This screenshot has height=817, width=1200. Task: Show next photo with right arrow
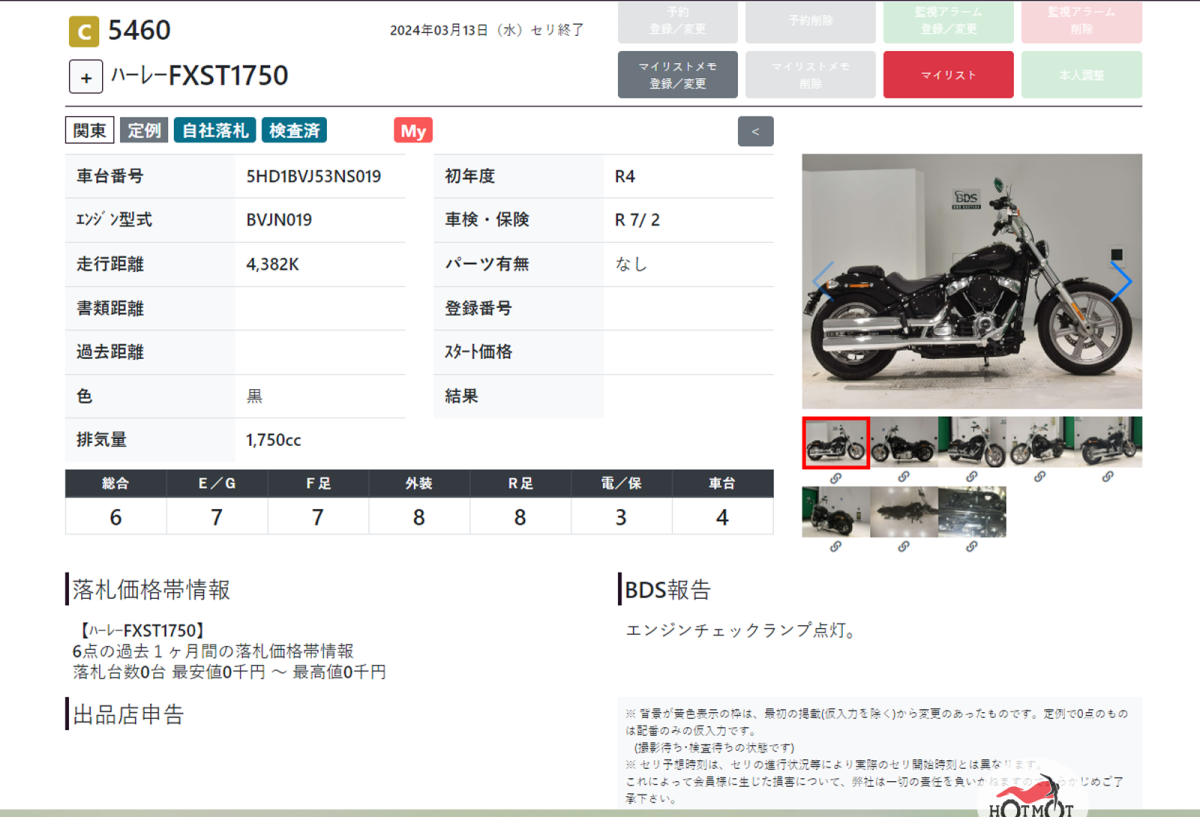click(1121, 281)
